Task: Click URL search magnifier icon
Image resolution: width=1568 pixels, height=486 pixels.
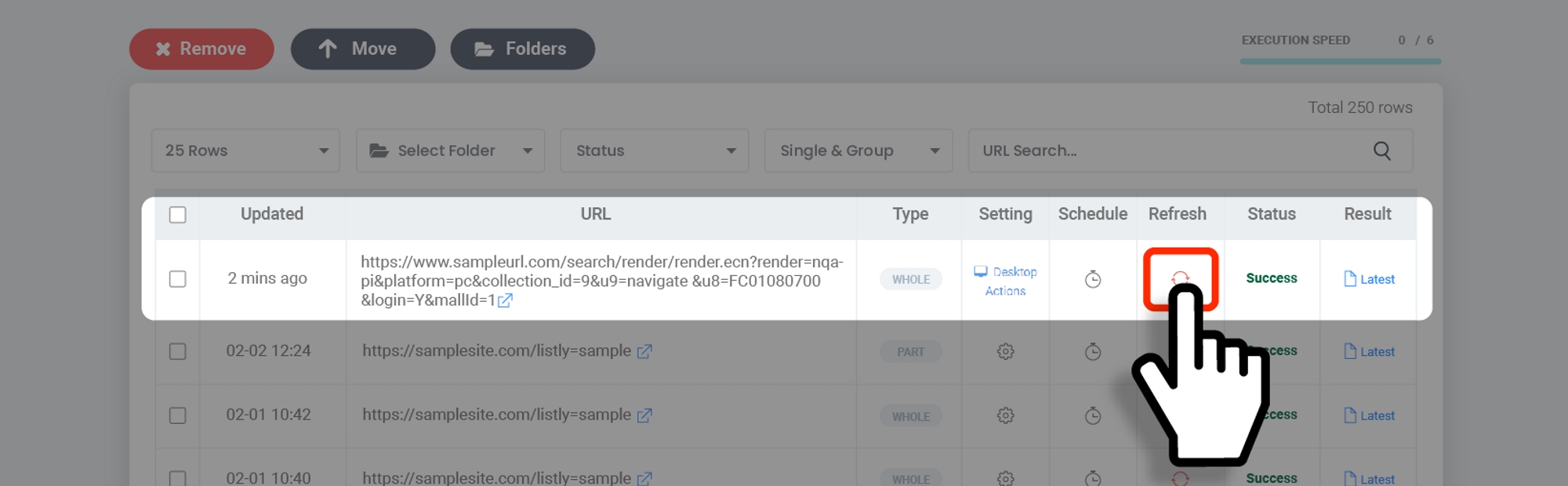Action: click(x=1381, y=151)
